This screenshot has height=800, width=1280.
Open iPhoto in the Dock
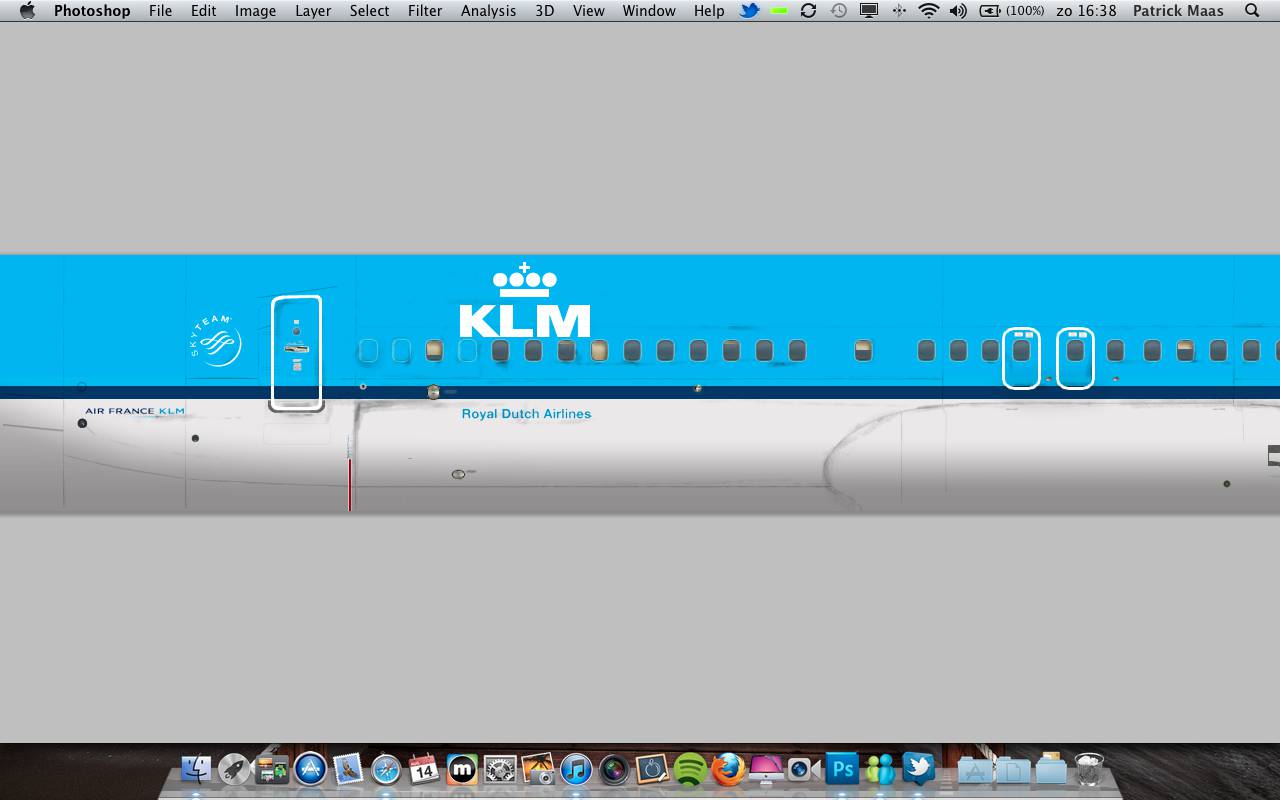538,769
